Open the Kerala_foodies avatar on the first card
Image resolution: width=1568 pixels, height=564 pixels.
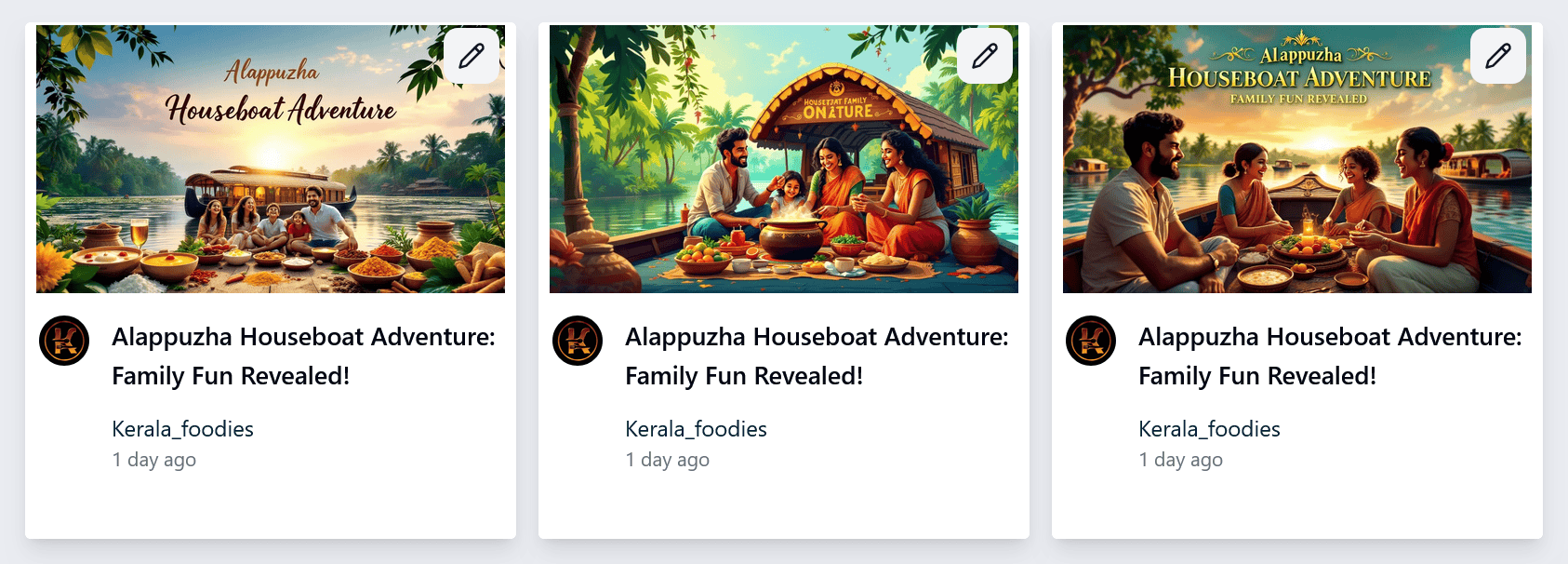(64, 341)
